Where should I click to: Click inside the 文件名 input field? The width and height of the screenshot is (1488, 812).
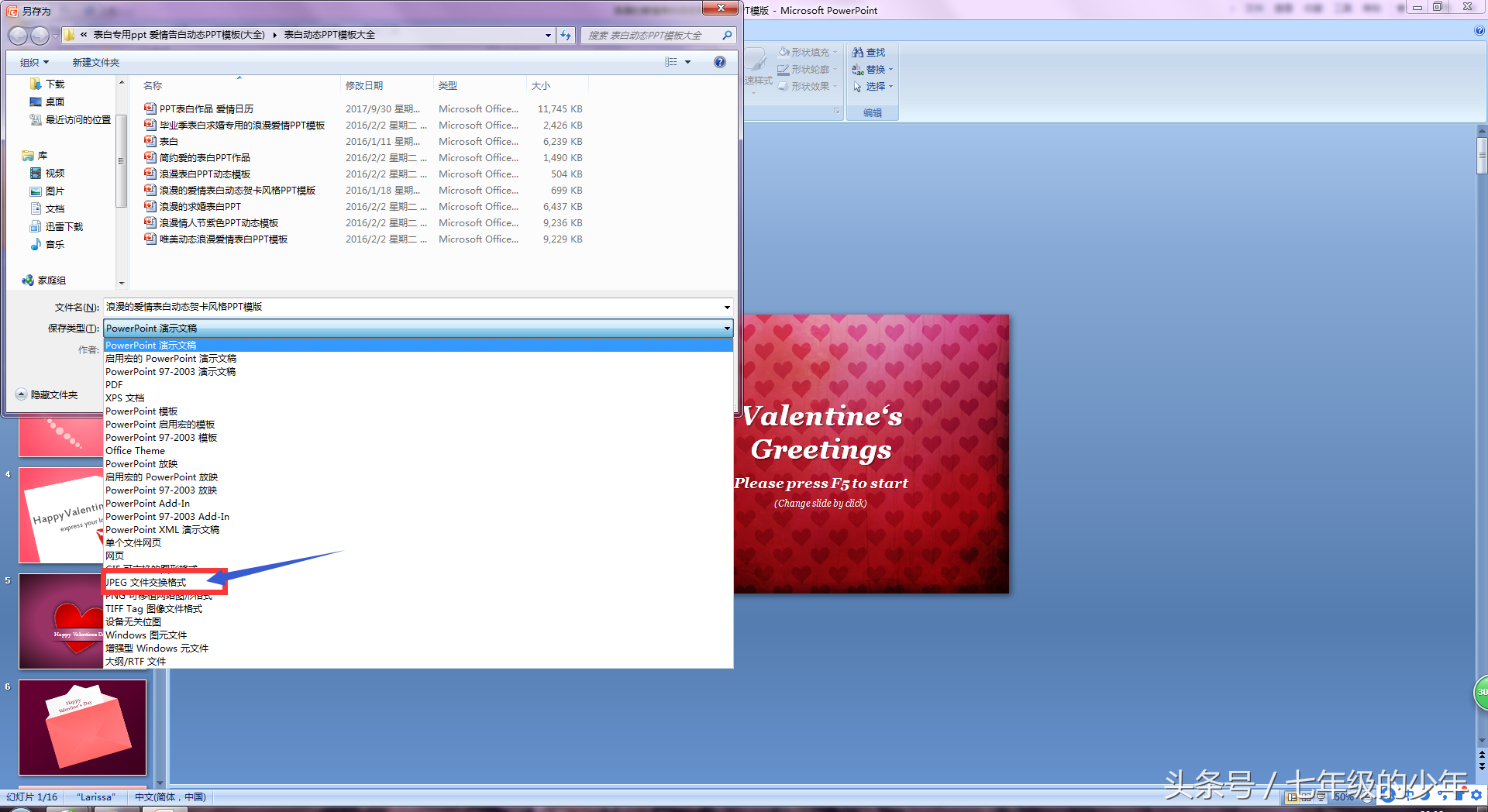412,307
